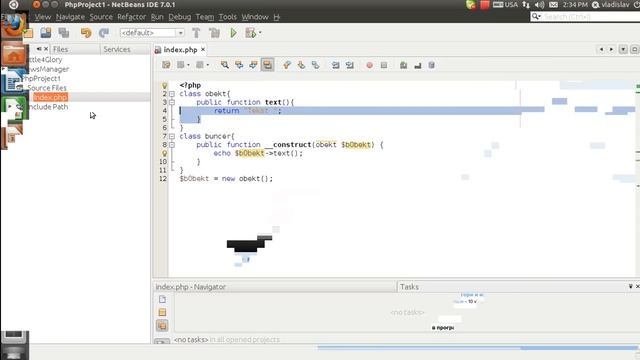Click the Comment editor icon

click(403, 65)
